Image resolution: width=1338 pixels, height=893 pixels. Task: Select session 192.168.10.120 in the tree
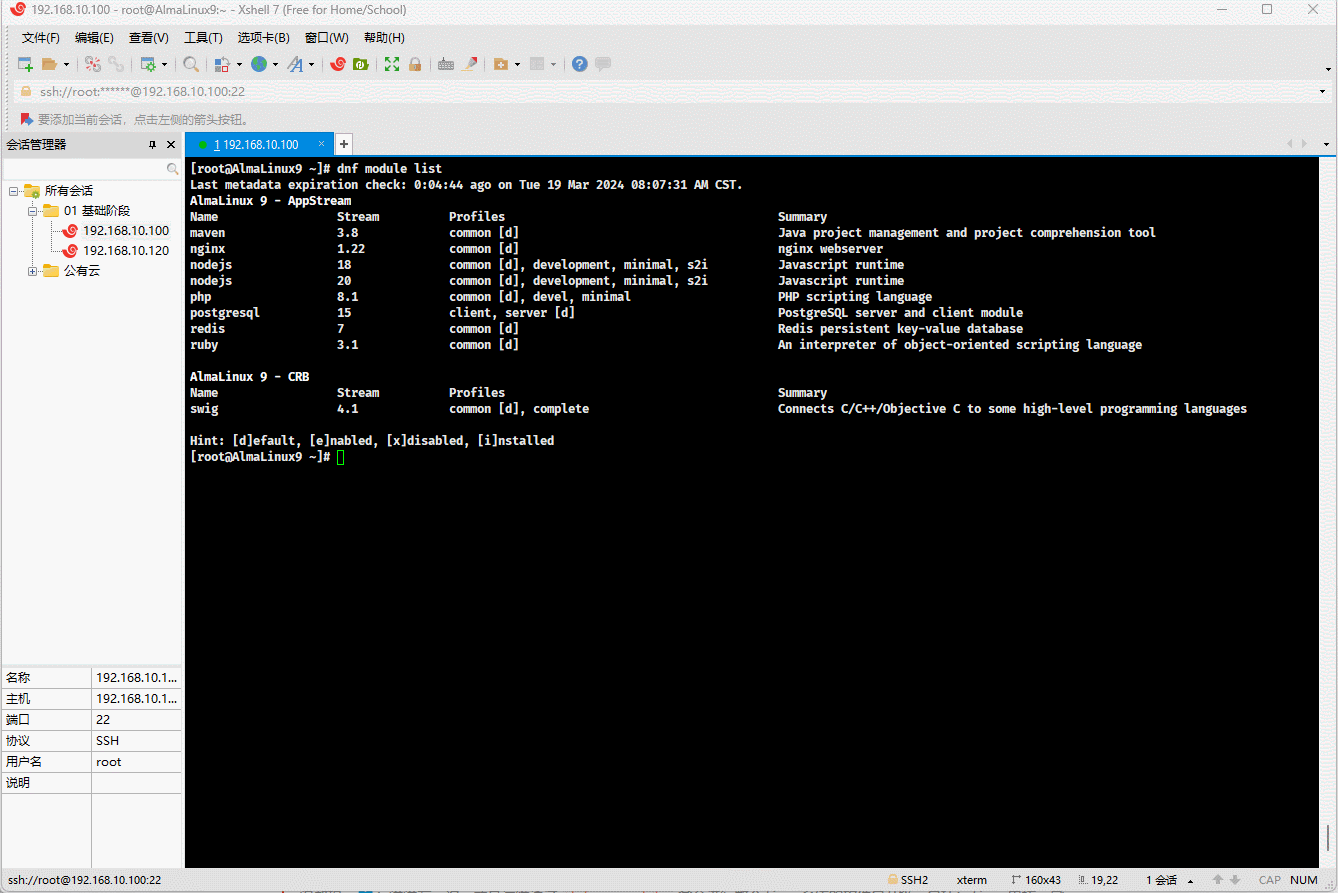(x=126, y=251)
